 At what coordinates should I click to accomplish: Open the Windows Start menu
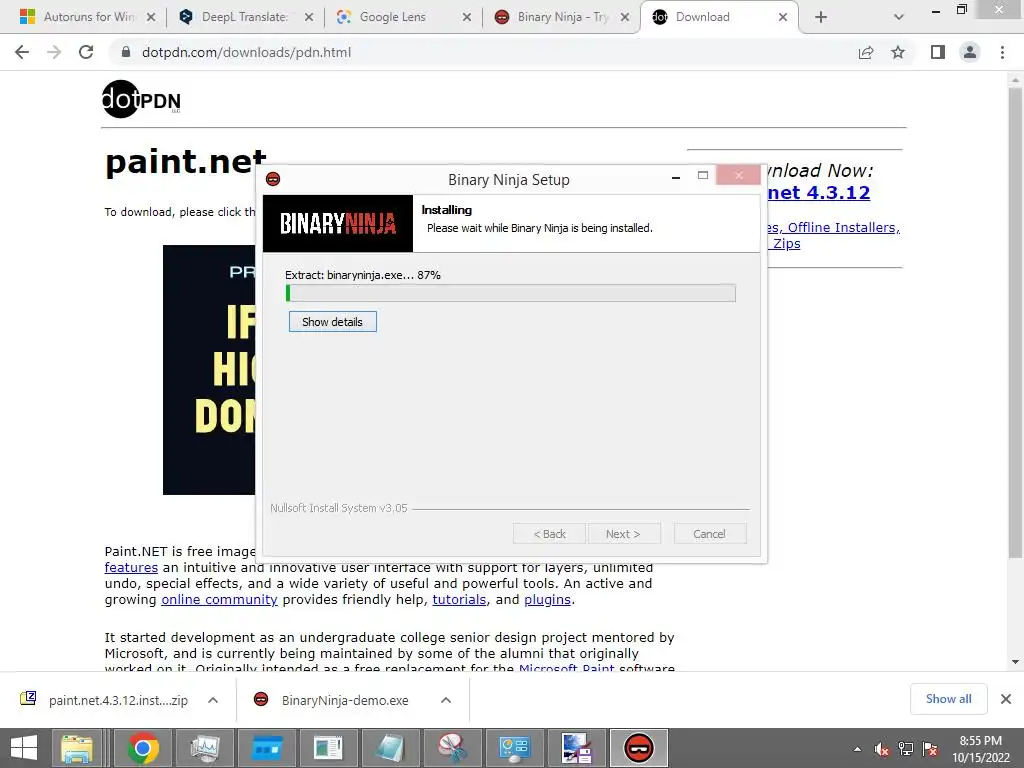click(24, 748)
